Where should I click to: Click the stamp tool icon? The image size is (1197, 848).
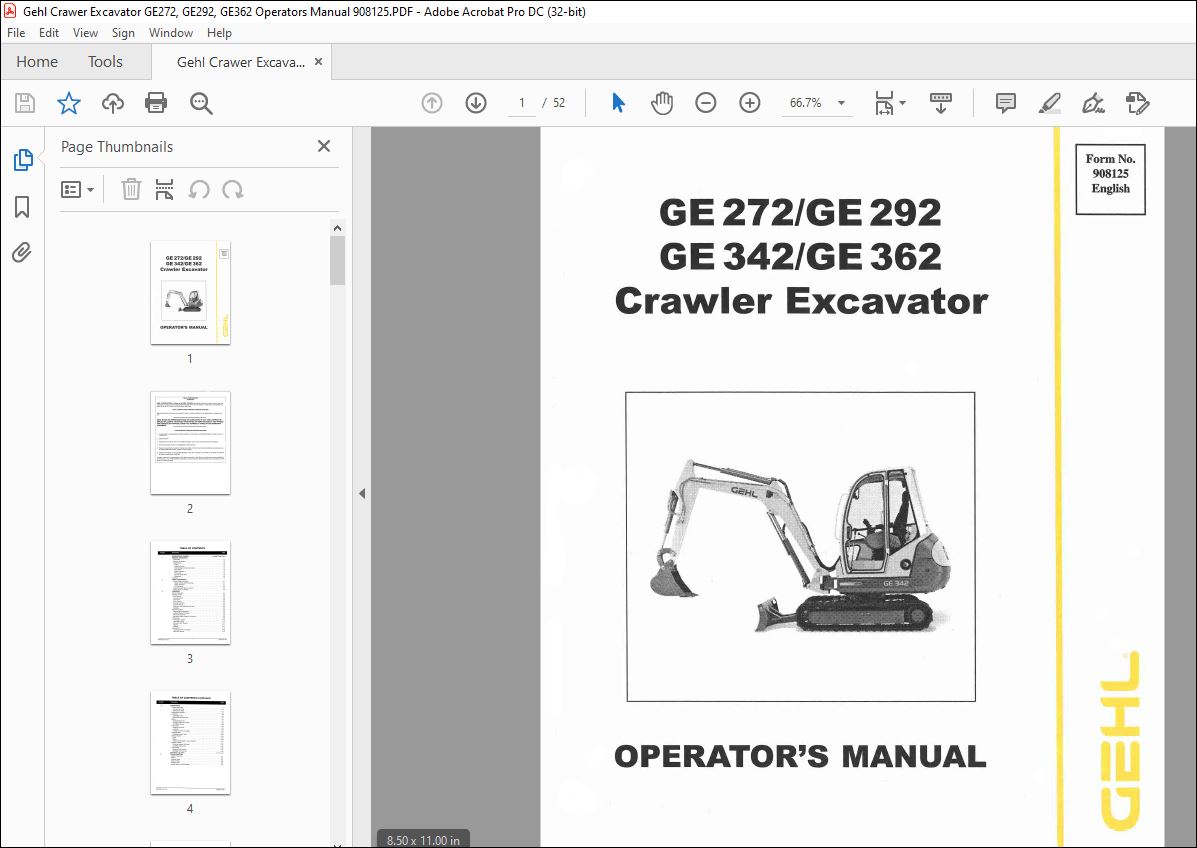click(x=1137, y=103)
